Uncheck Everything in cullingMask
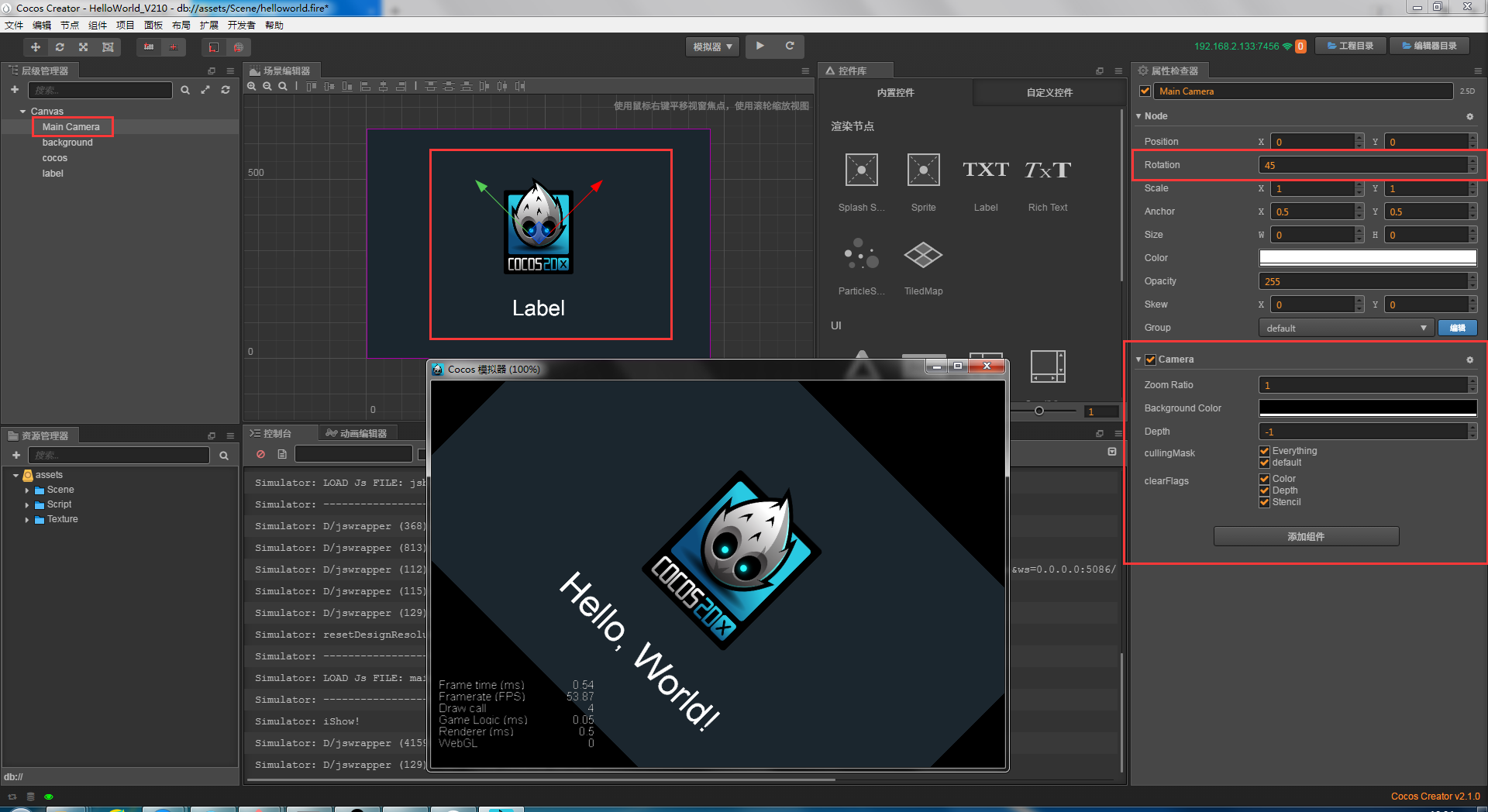 coord(1265,451)
